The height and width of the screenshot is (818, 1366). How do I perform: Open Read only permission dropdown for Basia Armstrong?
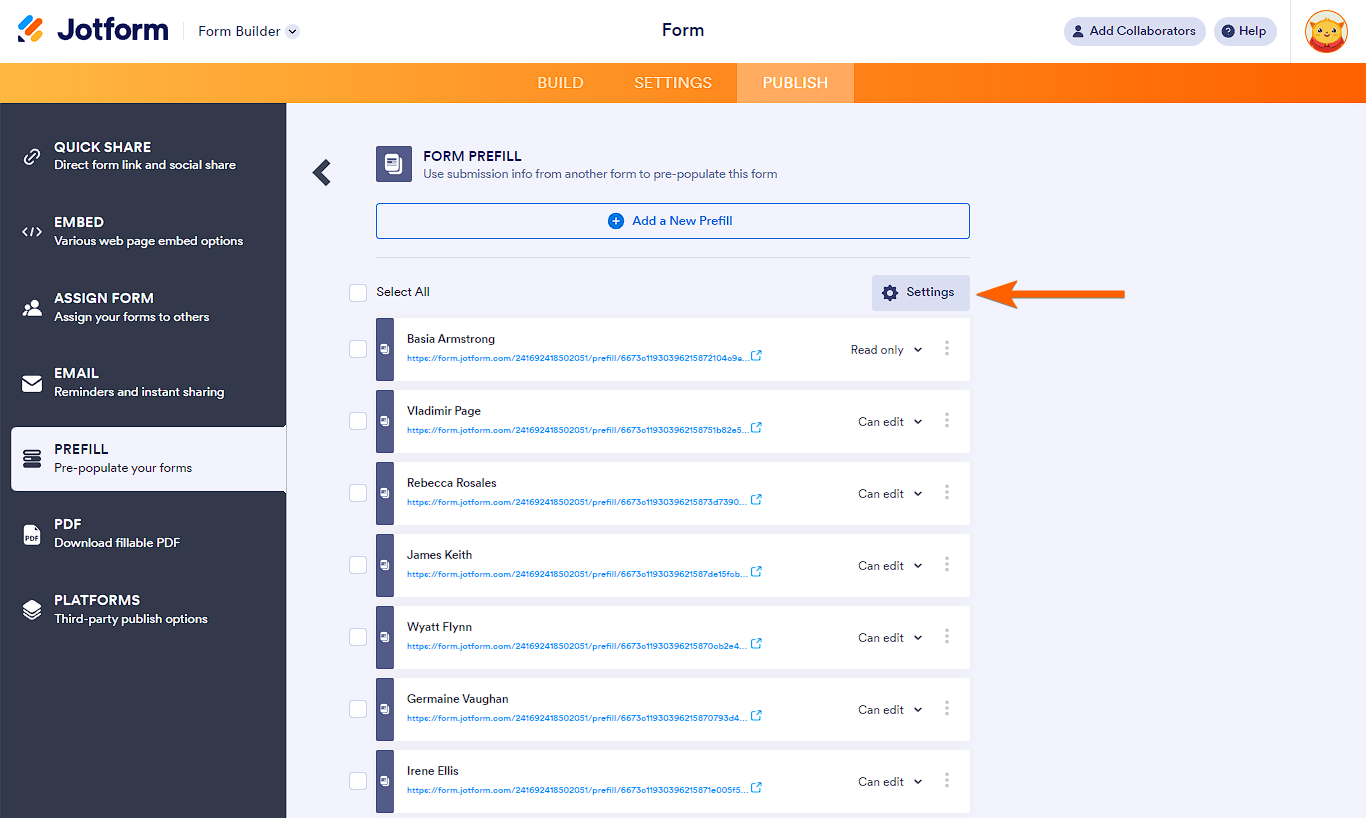click(887, 350)
